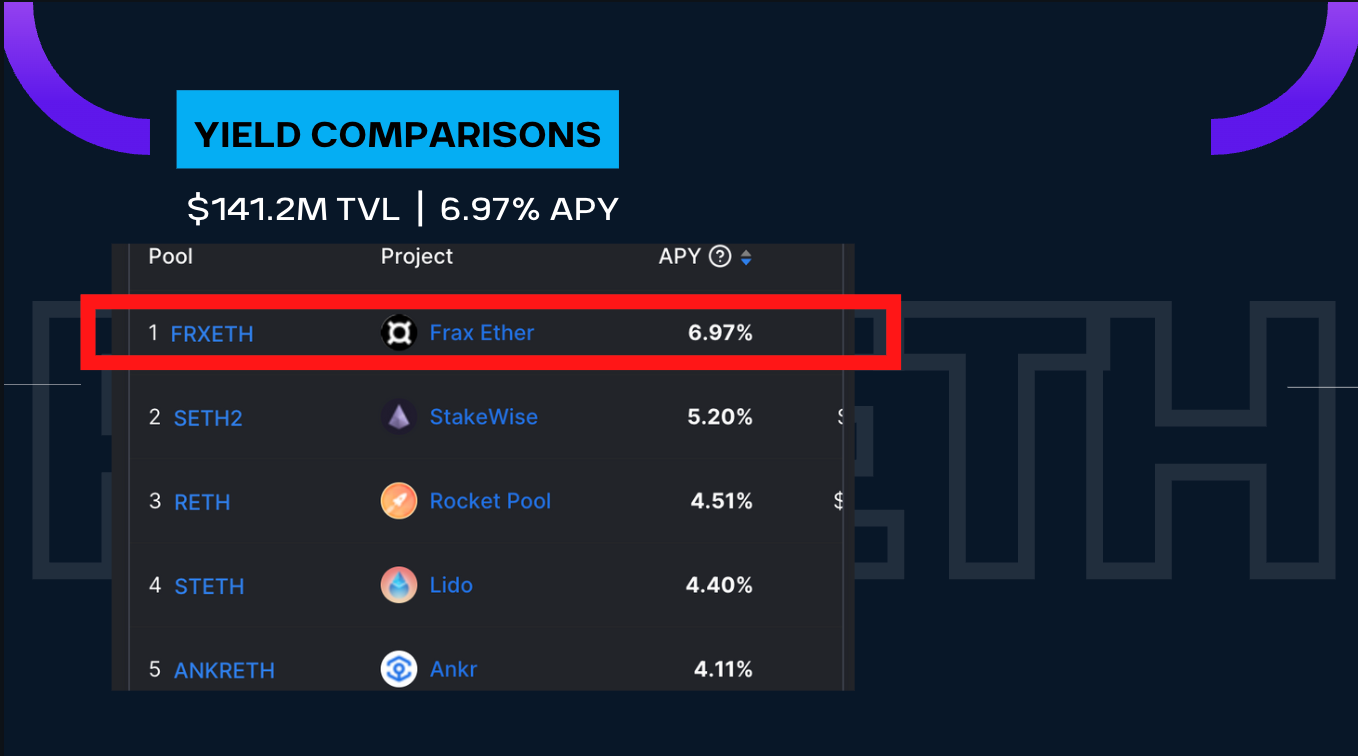
Task: Visit the Ankr project link
Action: (x=453, y=669)
